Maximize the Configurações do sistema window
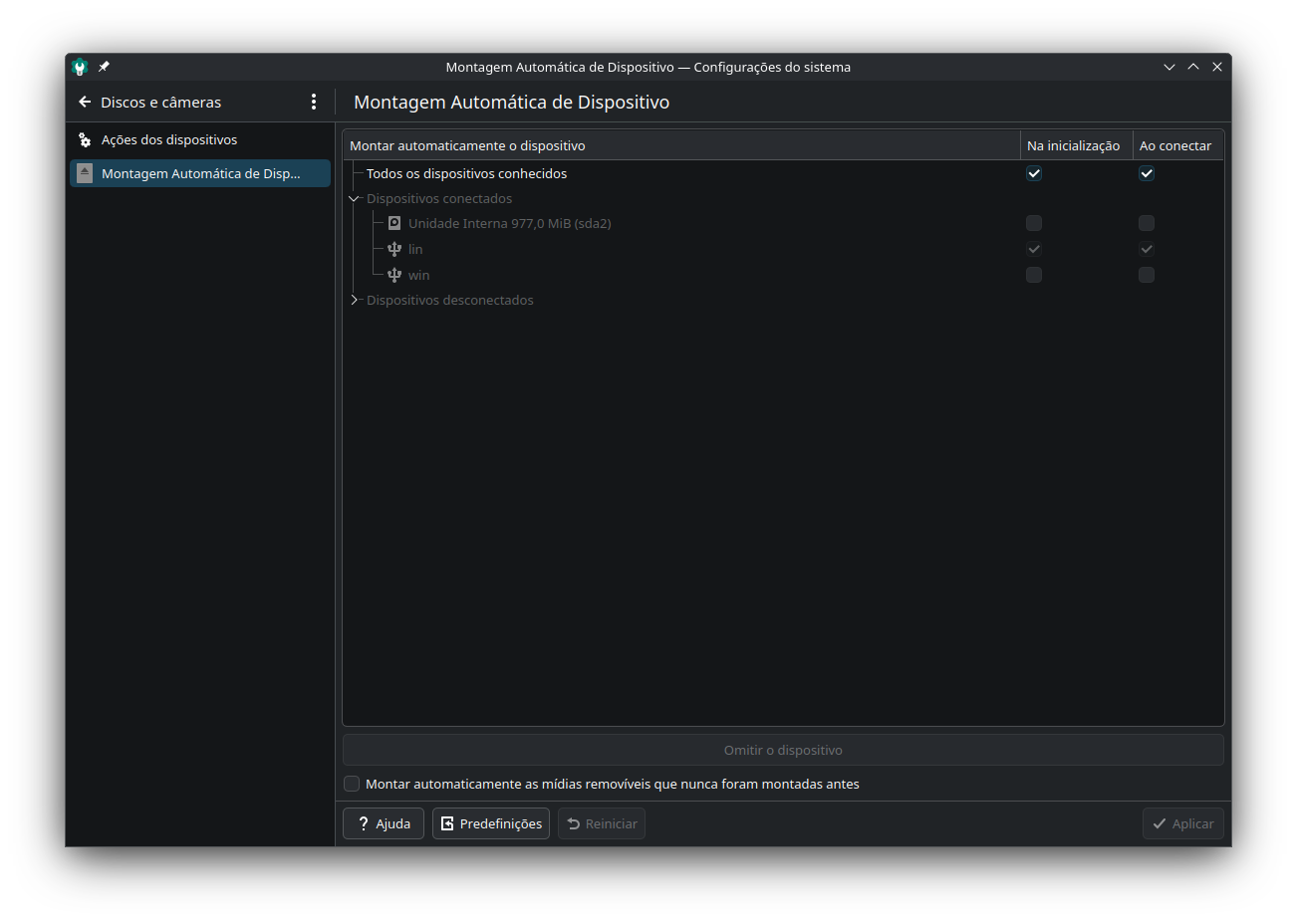The height and width of the screenshot is (924, 1297). point(1193,67)
